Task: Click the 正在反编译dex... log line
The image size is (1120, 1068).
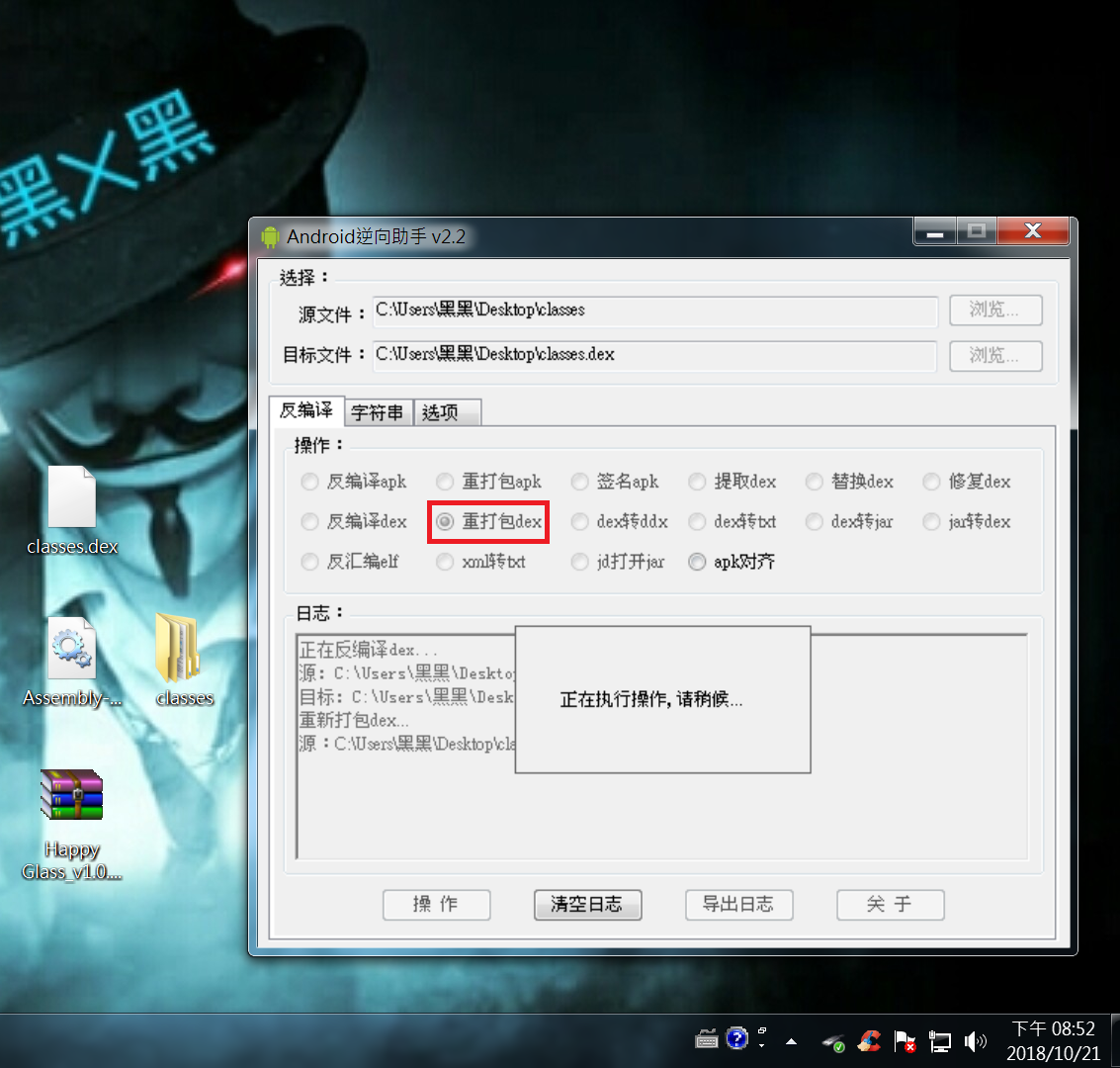Action: [x=369, y=650]
